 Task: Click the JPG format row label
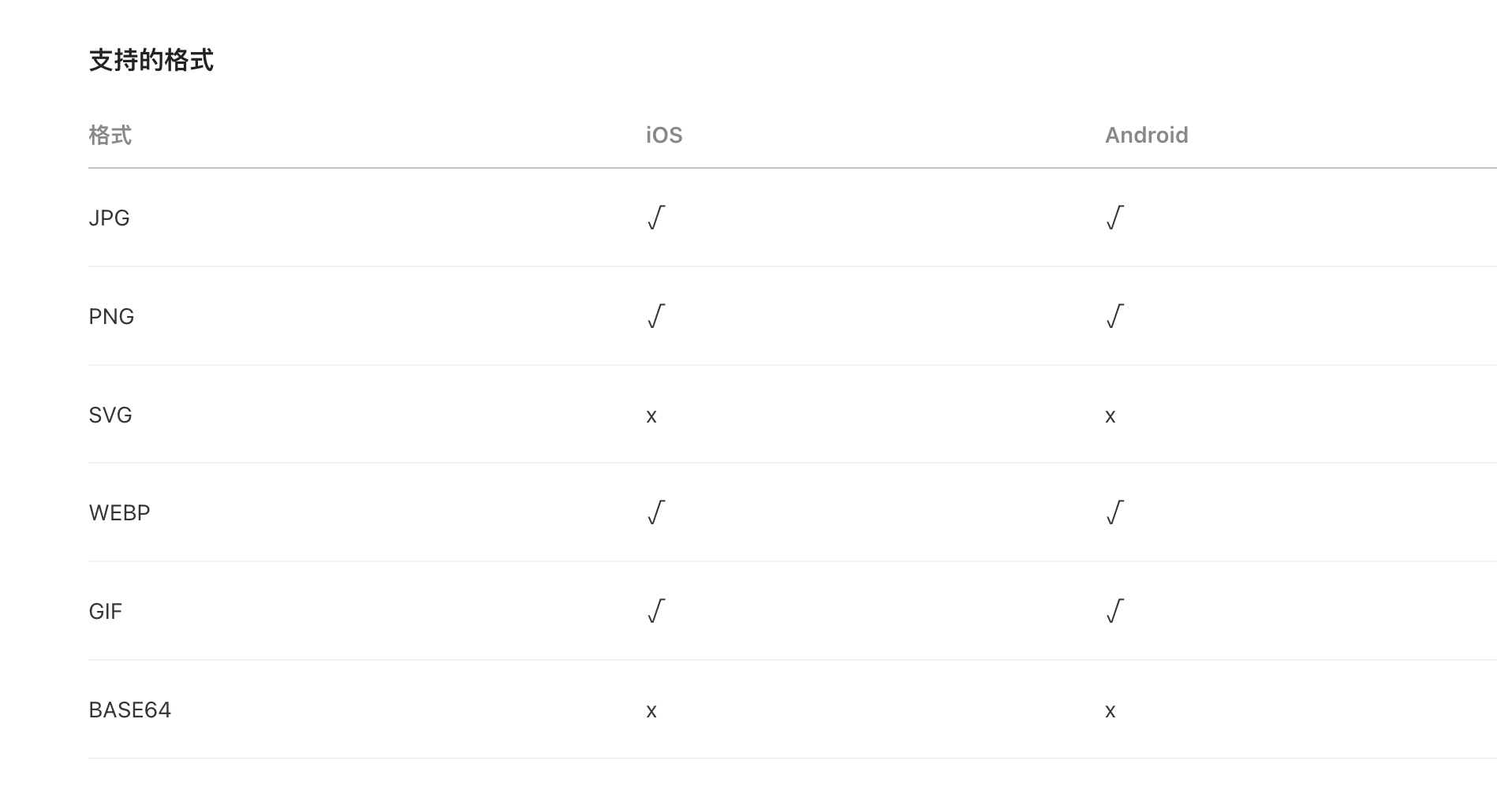point(109,218)
